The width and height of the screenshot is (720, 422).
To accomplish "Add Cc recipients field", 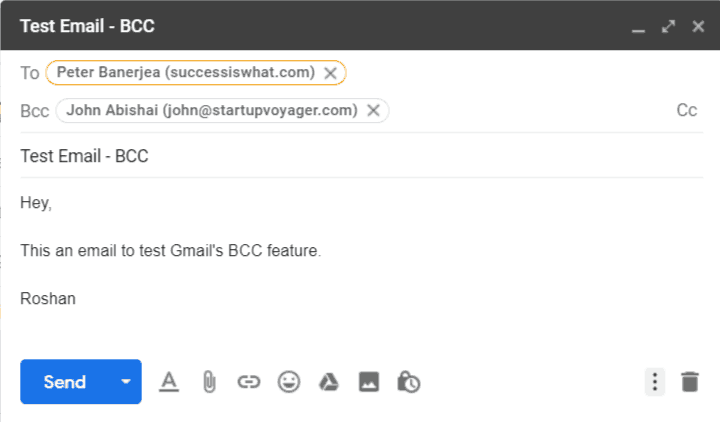I will [687, 110].
